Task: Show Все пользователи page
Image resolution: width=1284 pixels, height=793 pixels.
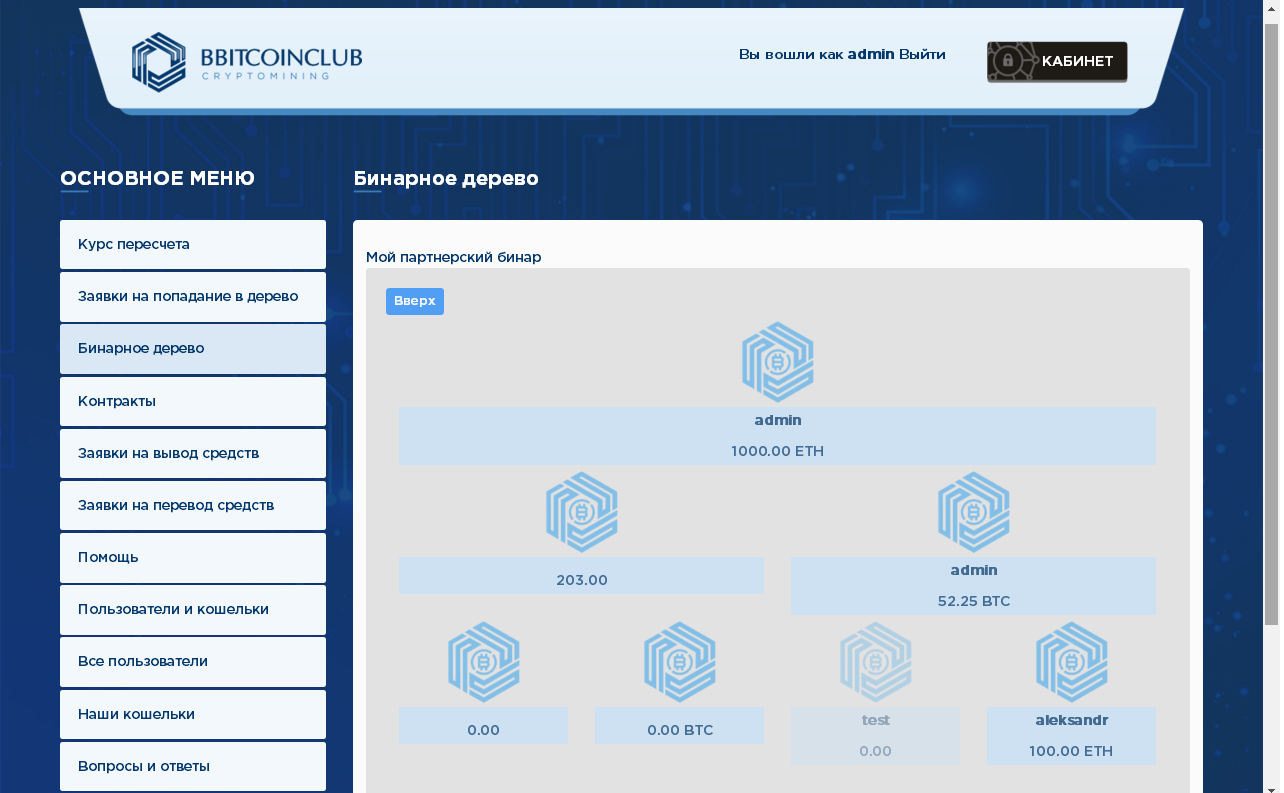Action: pos(193,662)
